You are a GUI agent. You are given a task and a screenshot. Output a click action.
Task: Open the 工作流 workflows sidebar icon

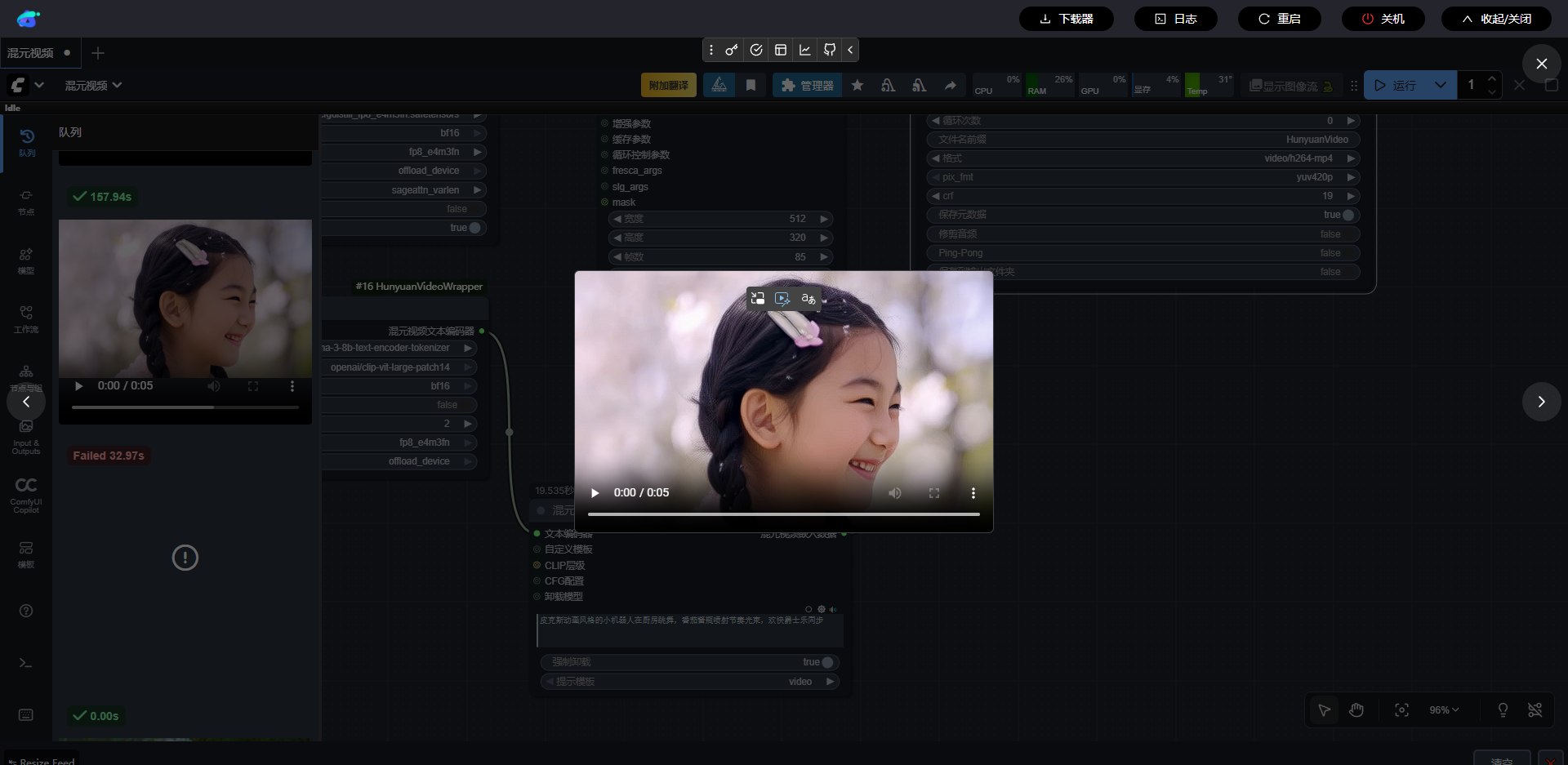pos(26,319)
